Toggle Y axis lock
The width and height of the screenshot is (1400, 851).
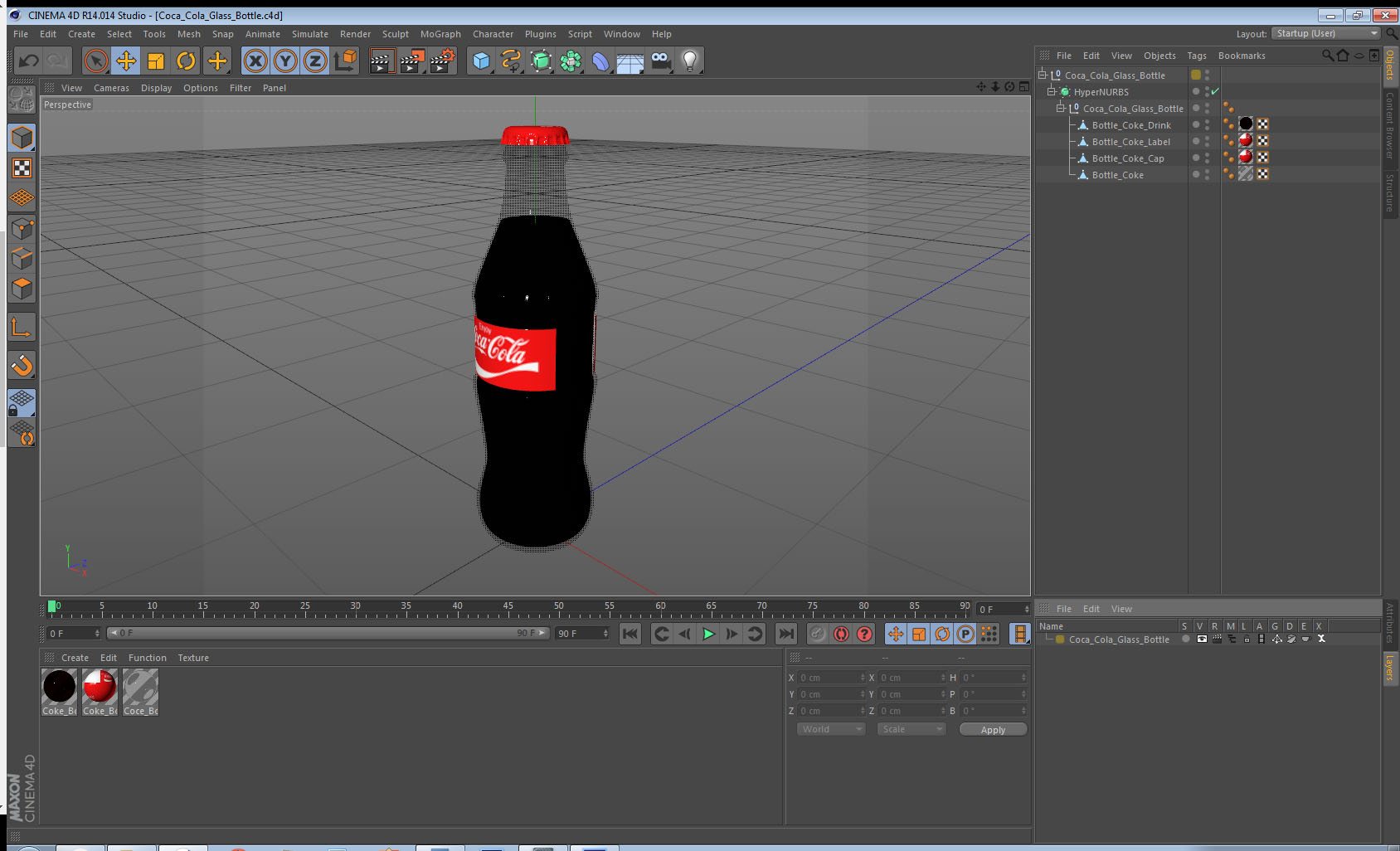pos(285,61)
